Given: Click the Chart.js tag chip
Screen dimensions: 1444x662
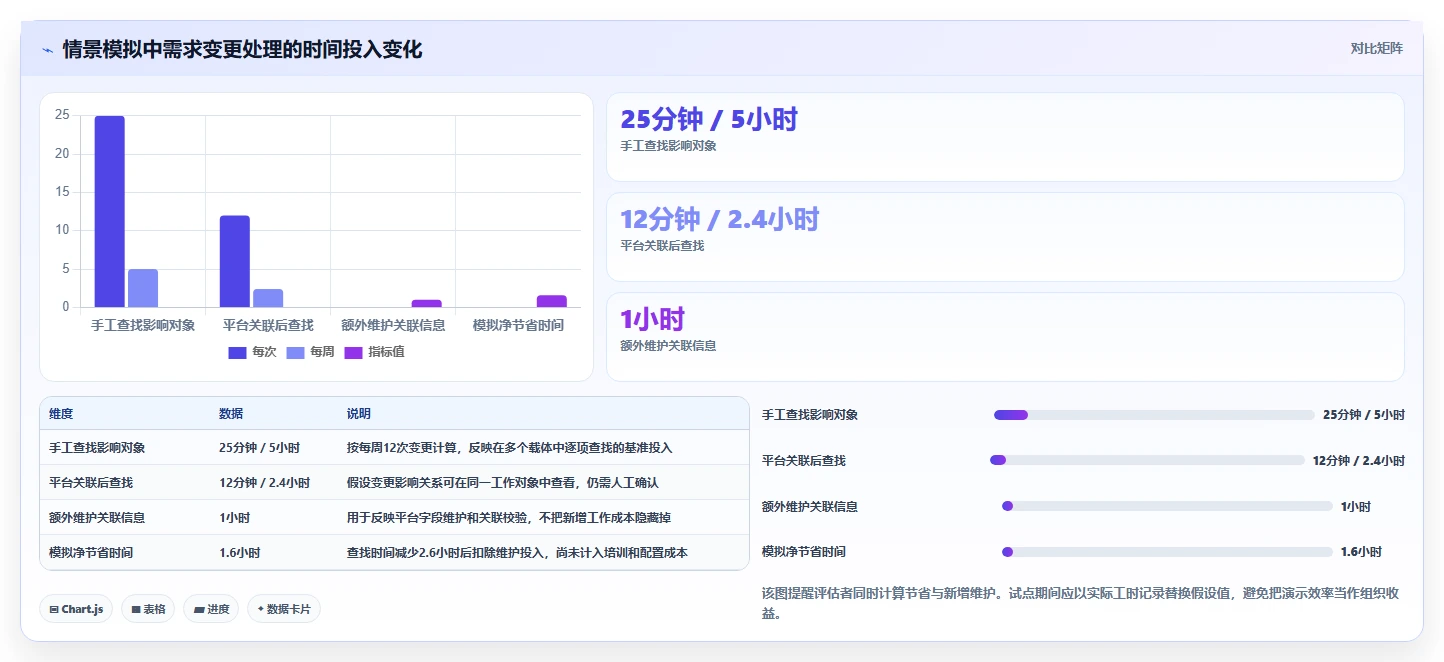Looking at the screenshot, I should click(x=76, y=609).
